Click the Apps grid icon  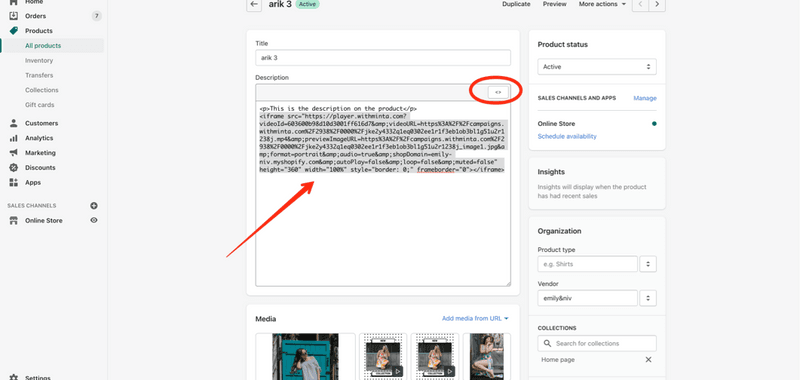[x=14, y=182]
